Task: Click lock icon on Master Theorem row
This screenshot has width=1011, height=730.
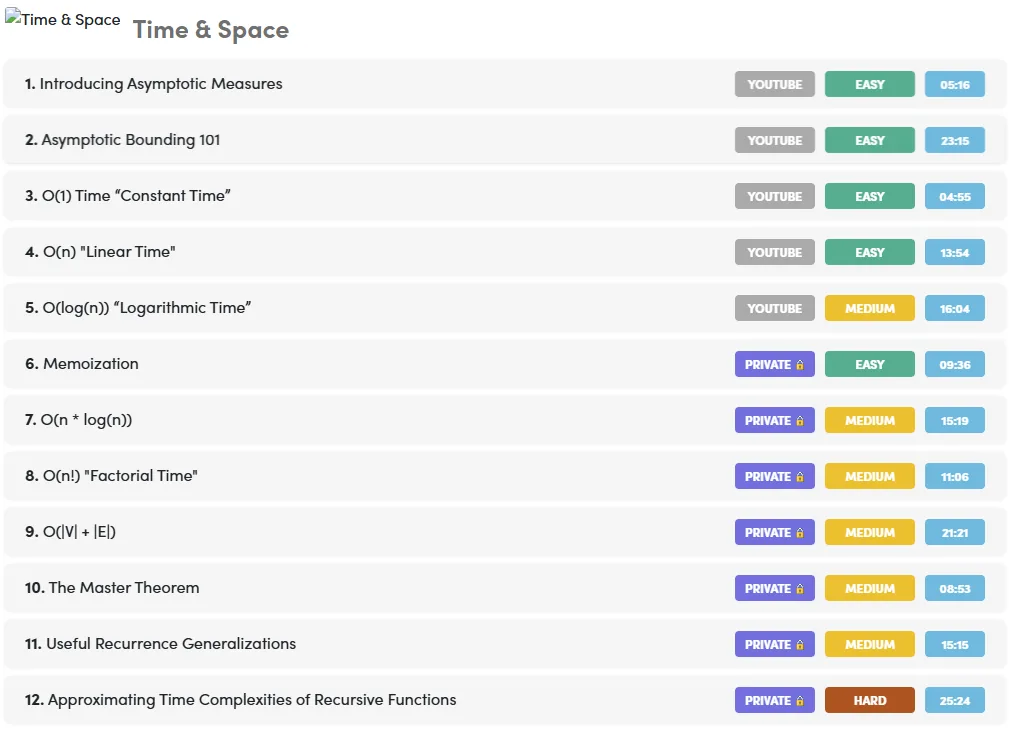Action: (x=800, y=589)
